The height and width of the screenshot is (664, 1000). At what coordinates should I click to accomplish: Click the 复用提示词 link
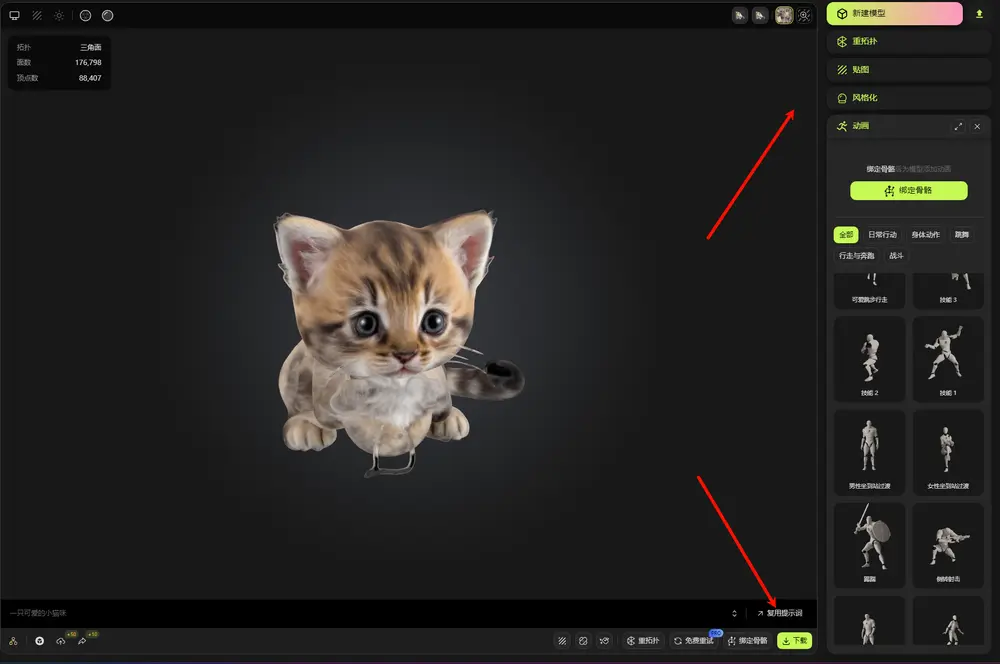click(x=778, y=613)
